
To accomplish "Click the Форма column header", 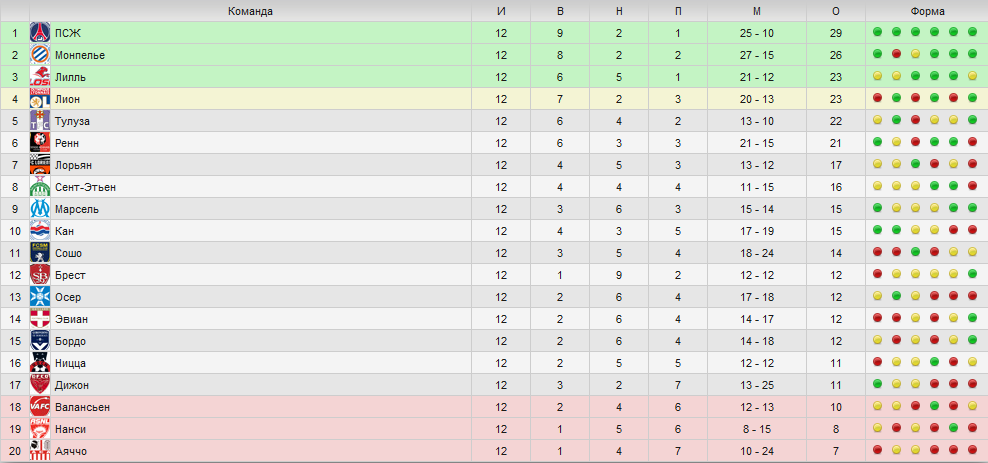I will pyautogui.click(x=927, y=11).
